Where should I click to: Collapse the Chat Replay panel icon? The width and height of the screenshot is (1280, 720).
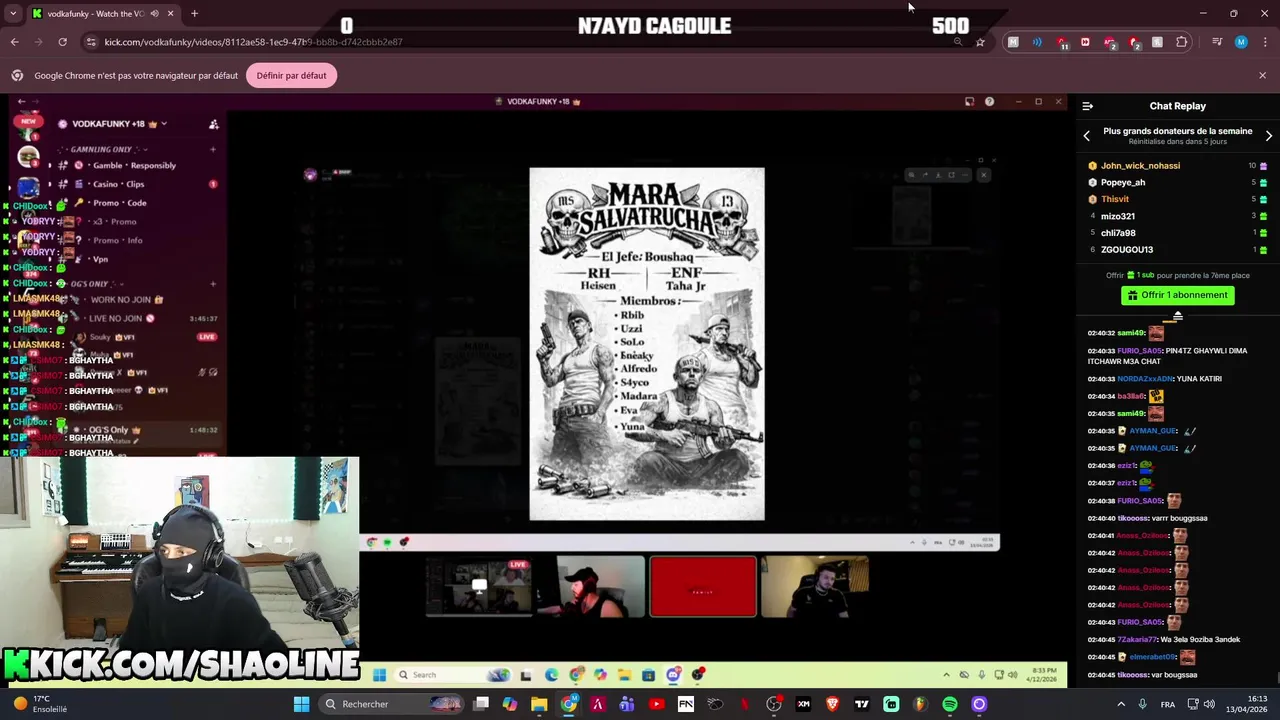(x=1088, y=106)
